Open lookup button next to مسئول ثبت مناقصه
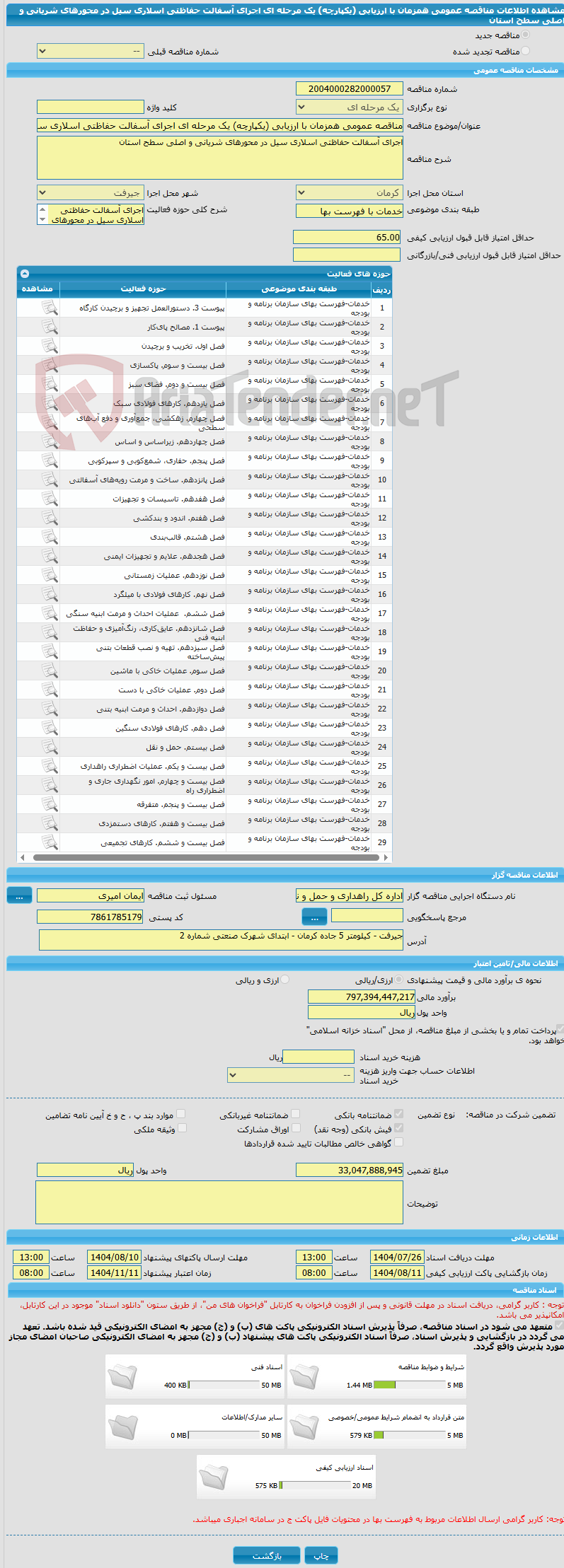 click(x=19, y=896)
